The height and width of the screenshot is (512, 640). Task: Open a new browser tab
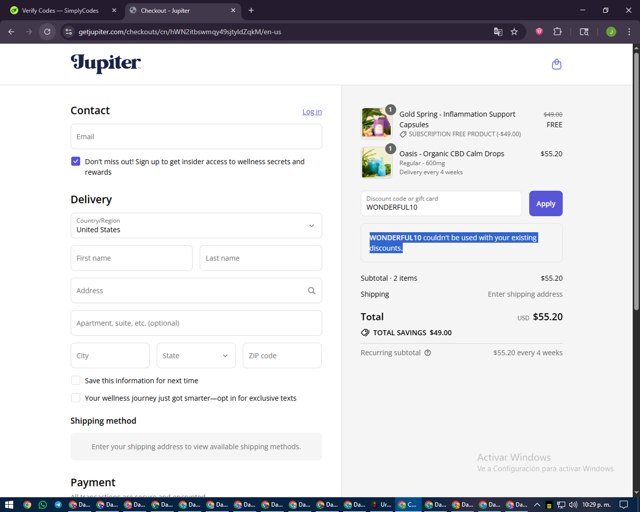click(251, 10)
